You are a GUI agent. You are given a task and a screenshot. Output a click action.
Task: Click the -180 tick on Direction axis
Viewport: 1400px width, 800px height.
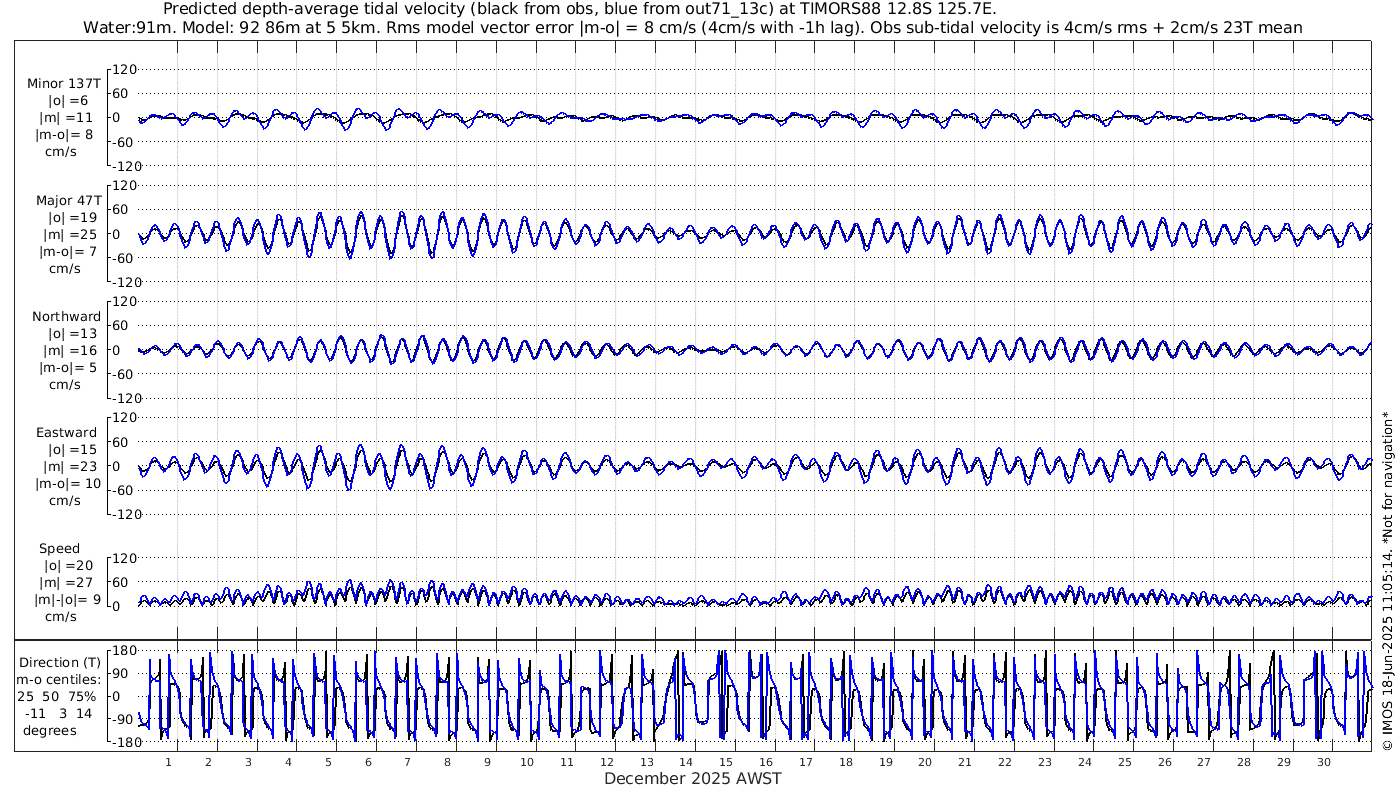point(120,742)
